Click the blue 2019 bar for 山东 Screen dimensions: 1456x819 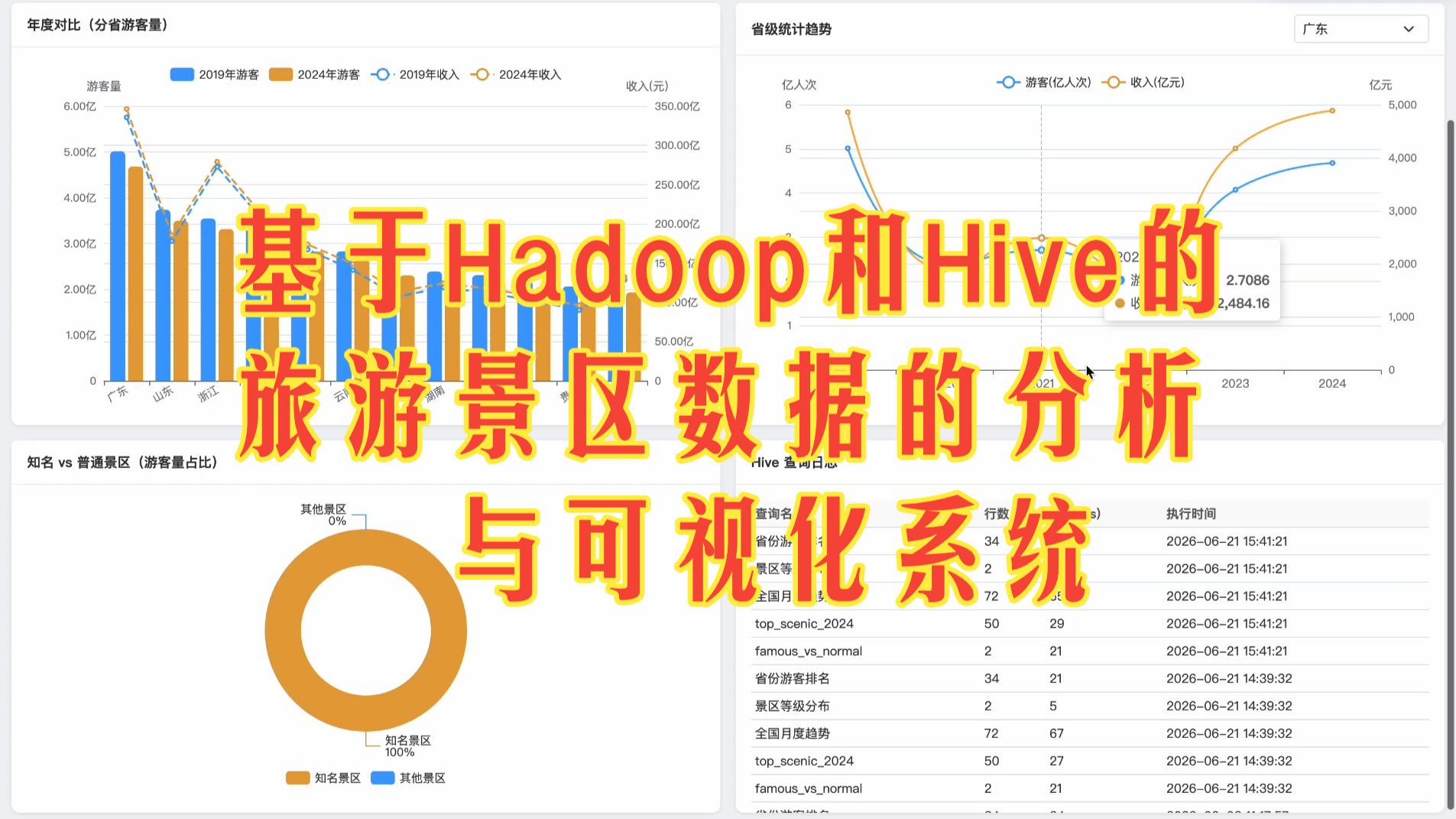click(x=163, y=295)
